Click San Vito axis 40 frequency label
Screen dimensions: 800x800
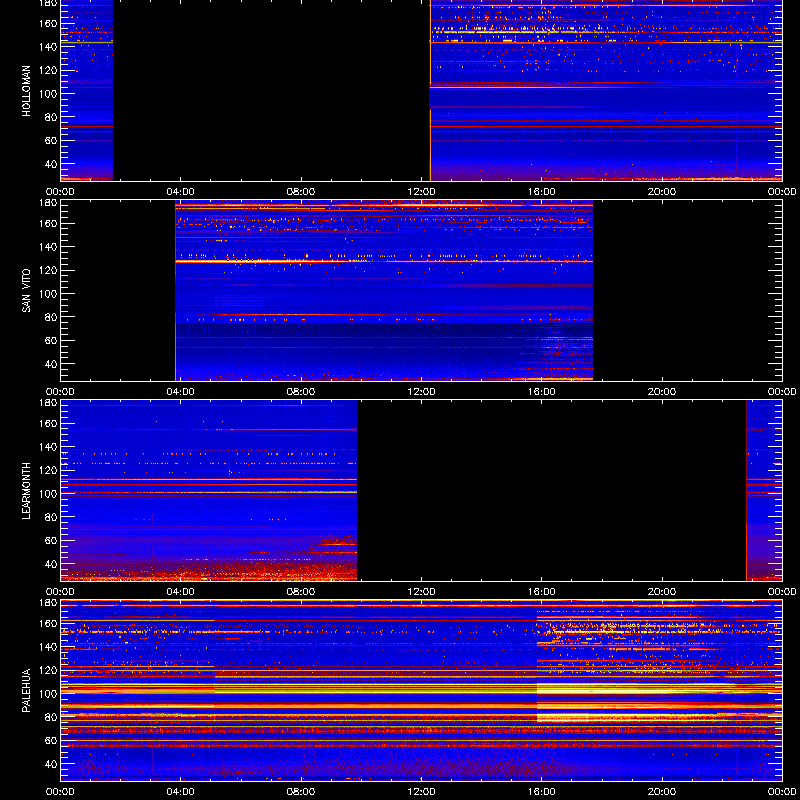51,364
